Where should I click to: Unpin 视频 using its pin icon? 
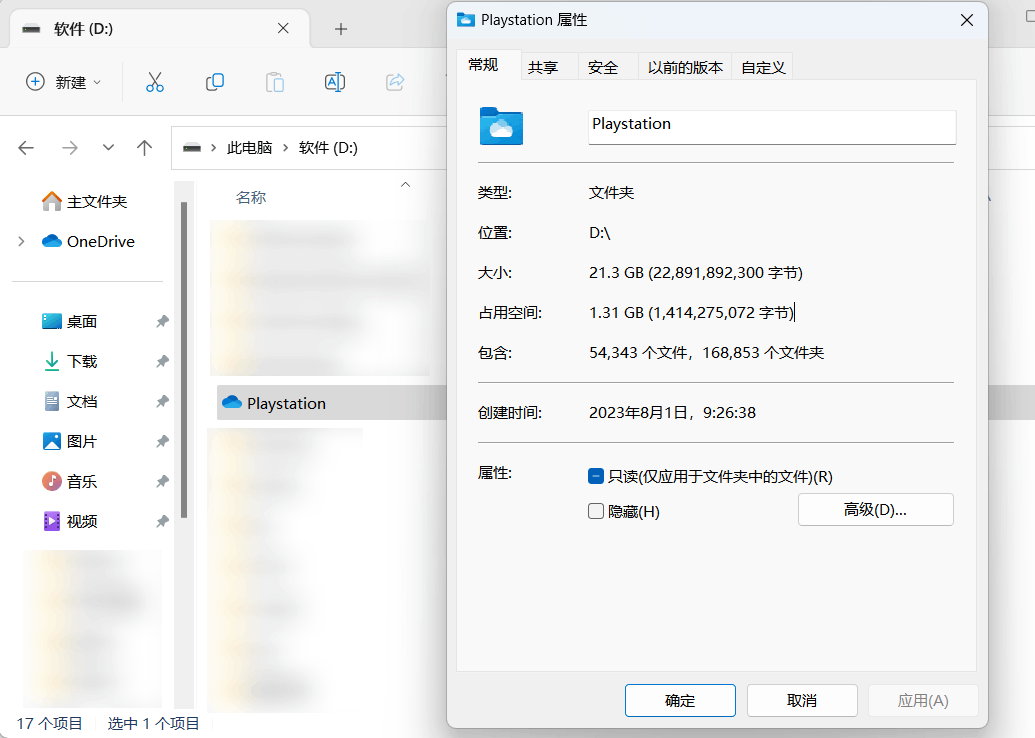(x=162, y=521)
